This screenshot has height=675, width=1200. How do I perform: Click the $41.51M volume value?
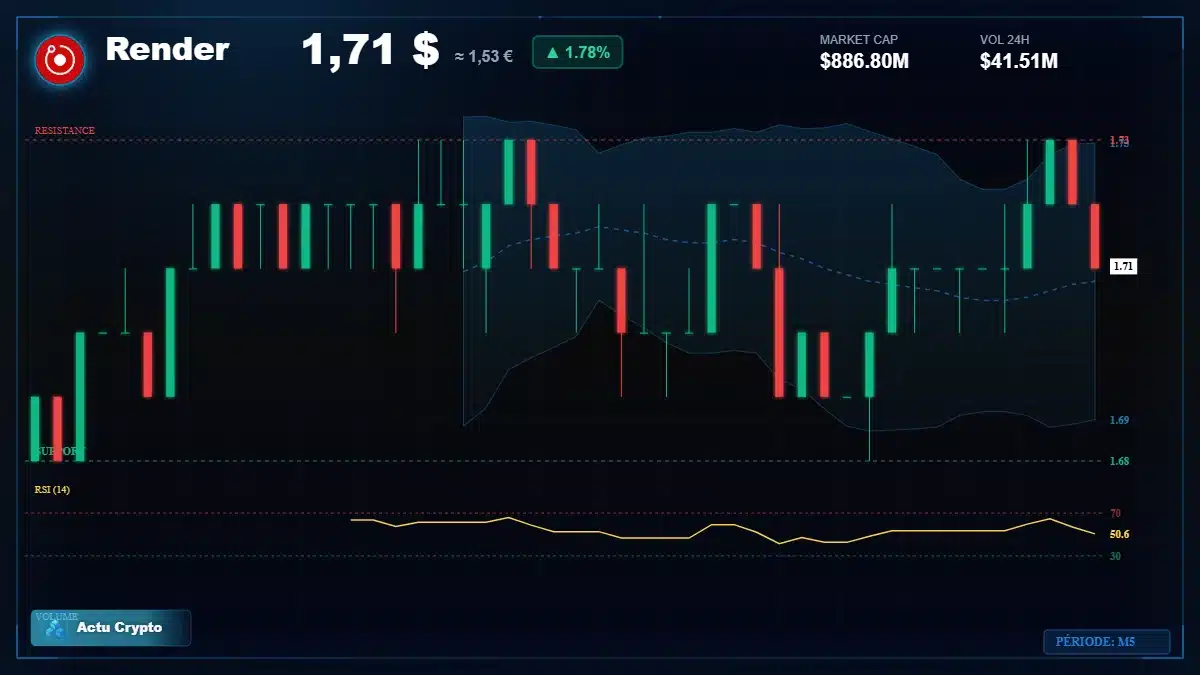click(1019, 61)
